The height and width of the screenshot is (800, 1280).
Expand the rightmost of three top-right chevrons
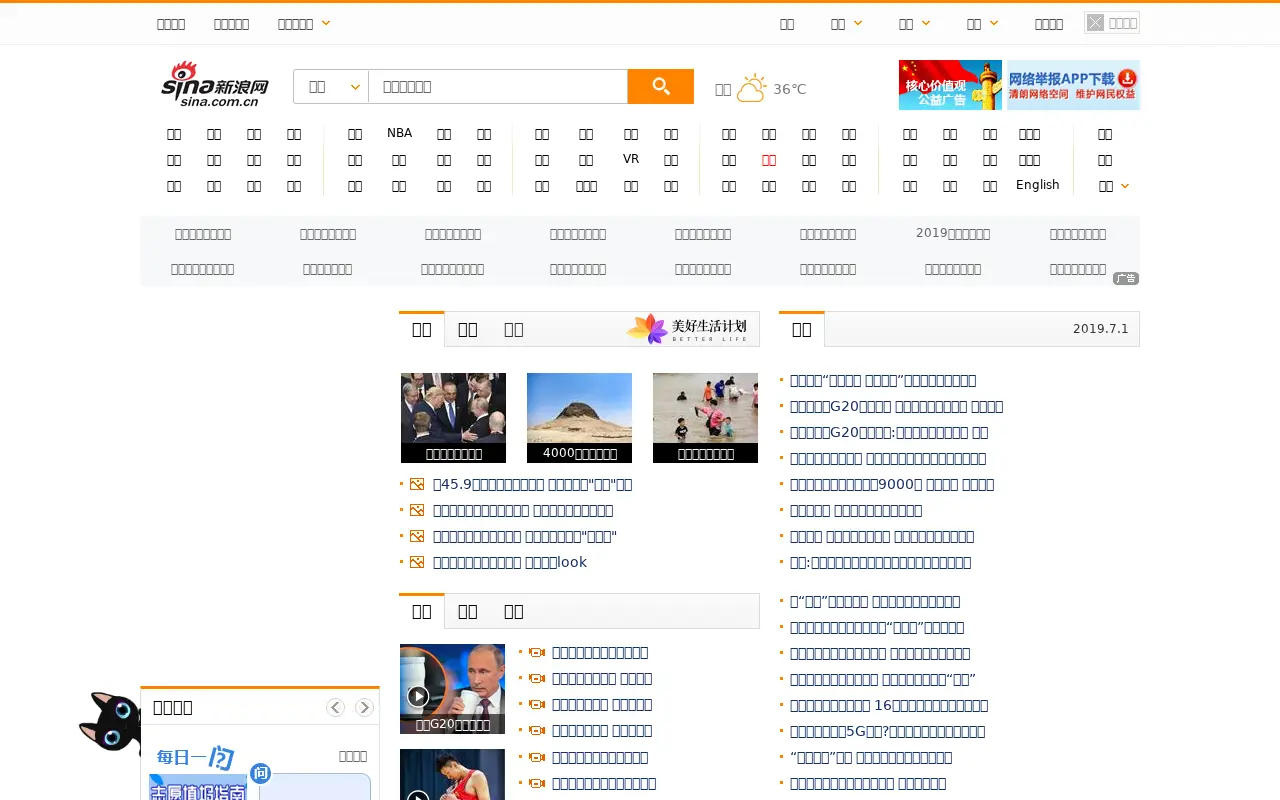click(x=994, y=23)
